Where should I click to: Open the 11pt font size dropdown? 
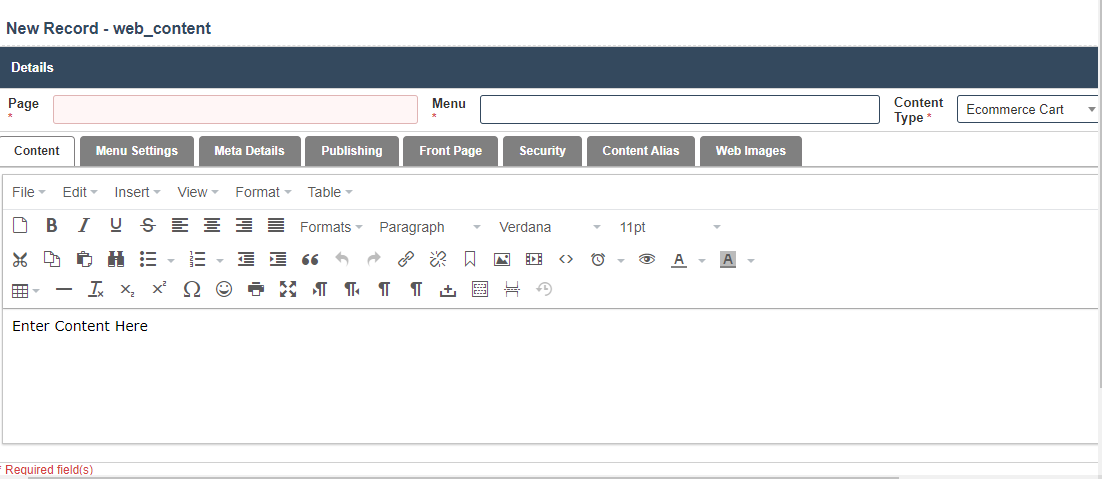tap(669, 227)
